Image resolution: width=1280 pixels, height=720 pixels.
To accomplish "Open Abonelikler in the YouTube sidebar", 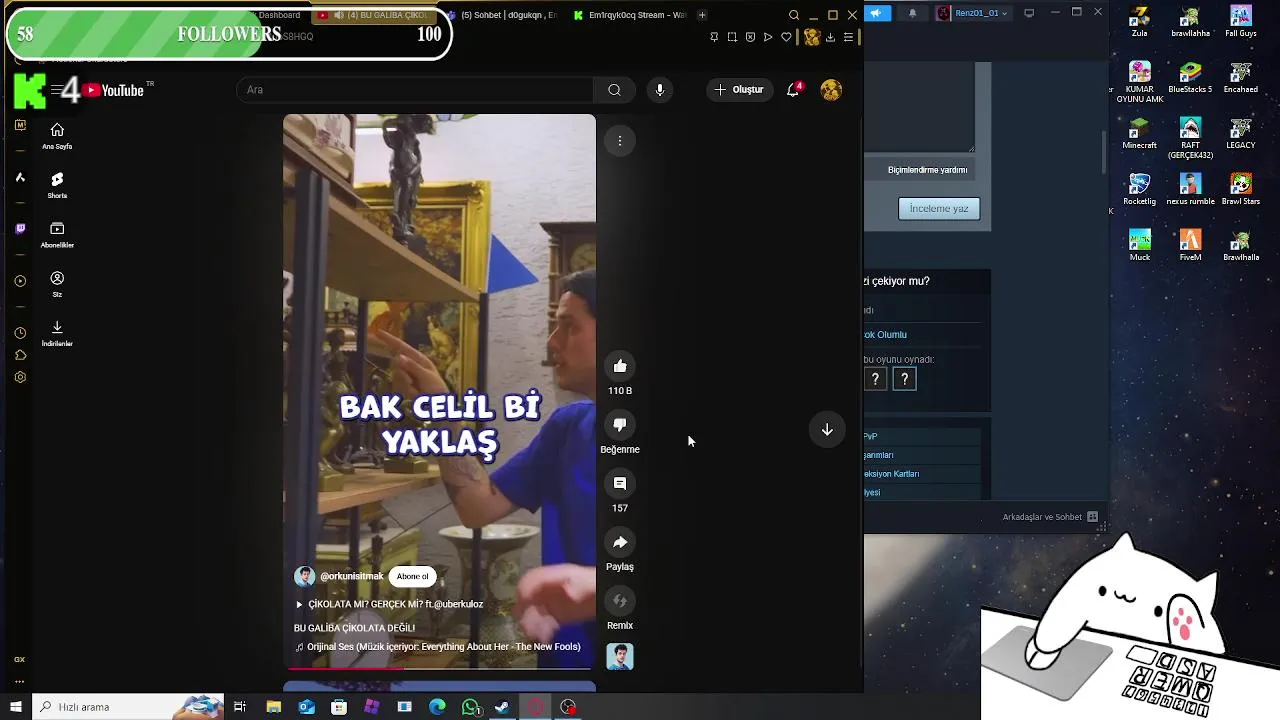I will pyautogui.click(x=57, y=235).
